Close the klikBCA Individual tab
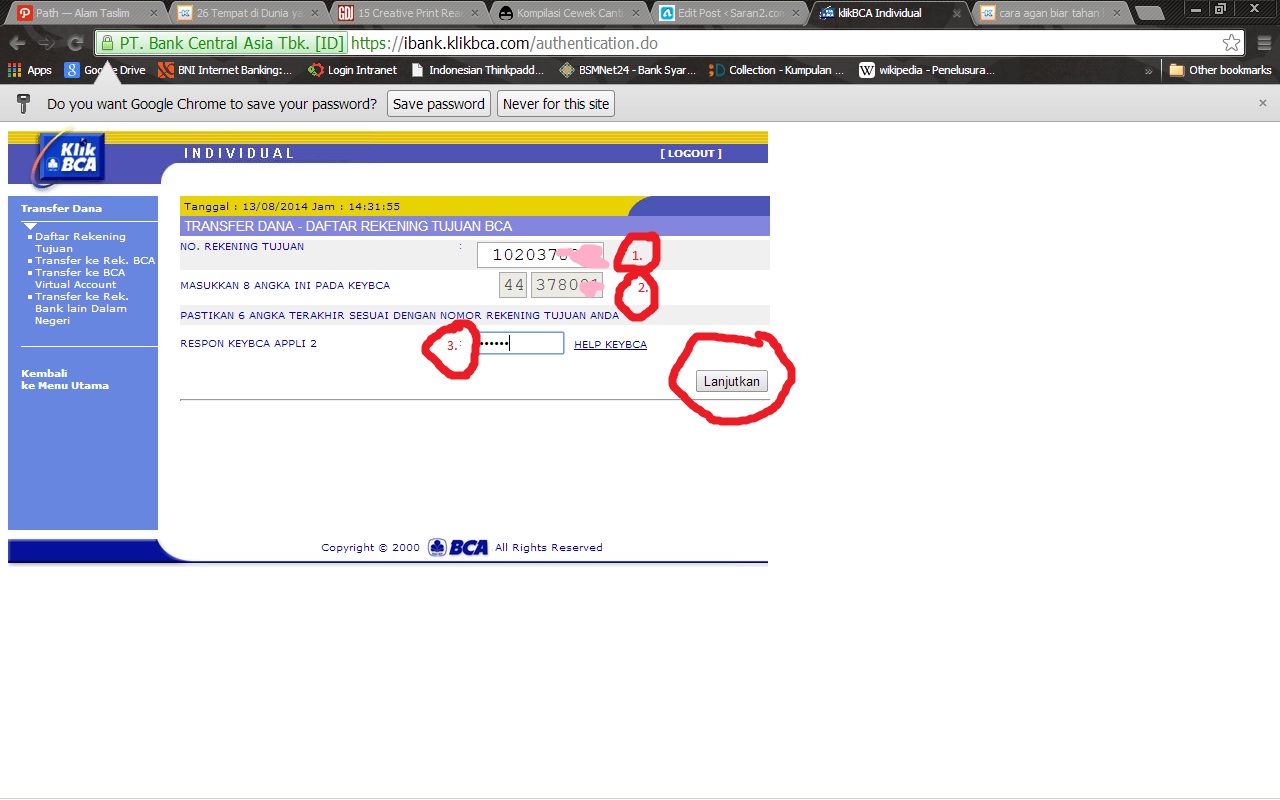Screen dimensions: 1280x800 (956, 13)
